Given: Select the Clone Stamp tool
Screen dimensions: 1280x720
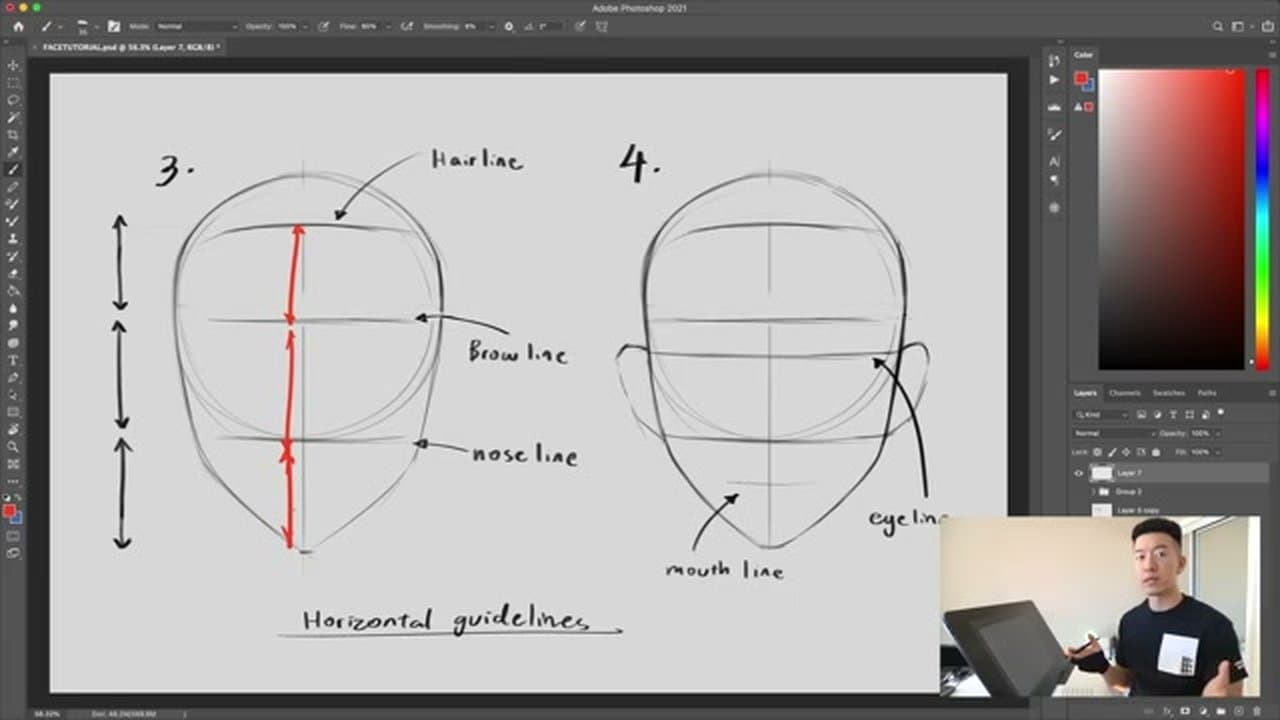Looking at the screenshot, I should [13, 239].
